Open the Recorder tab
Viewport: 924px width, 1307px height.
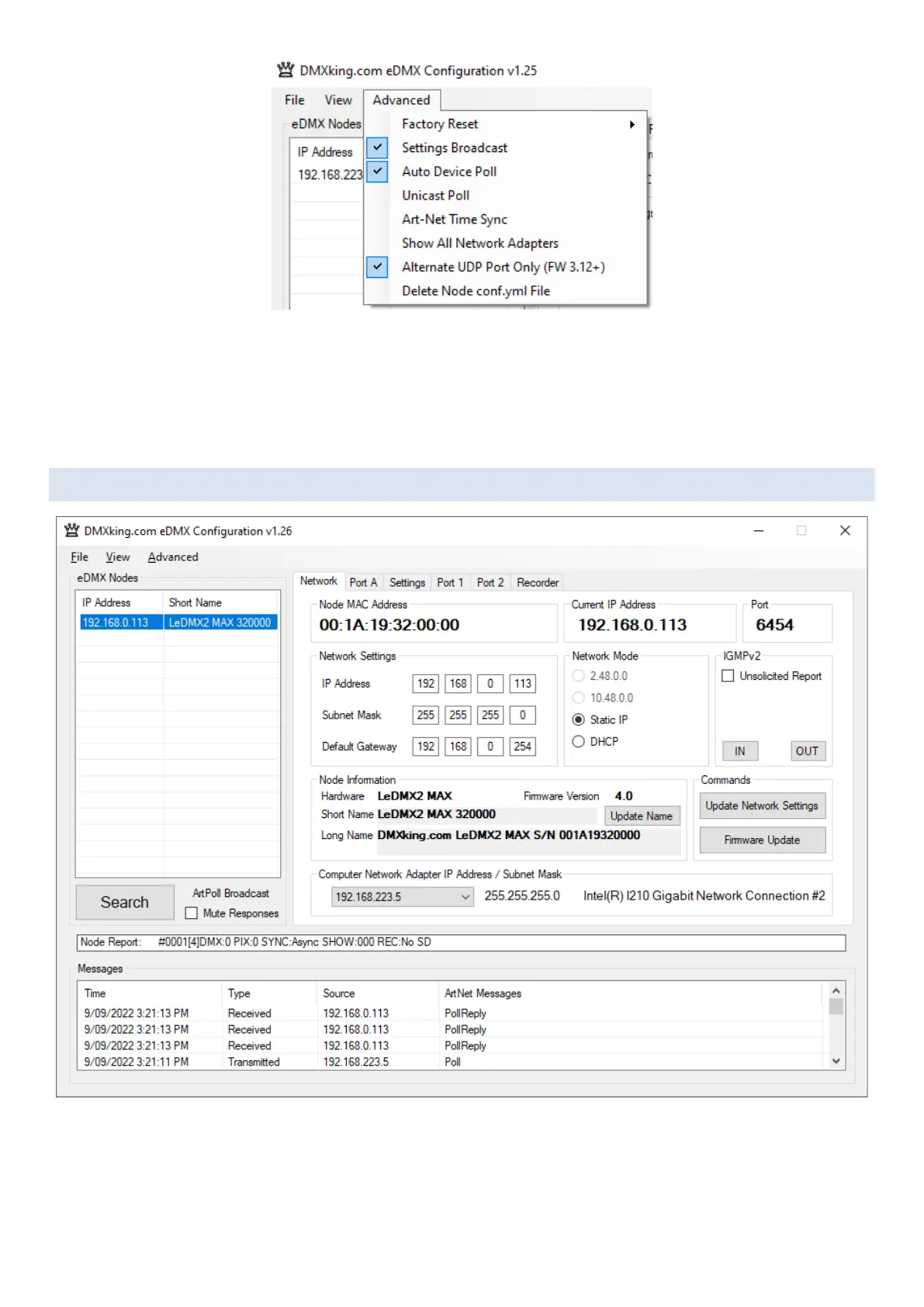(x=537, y=583)
